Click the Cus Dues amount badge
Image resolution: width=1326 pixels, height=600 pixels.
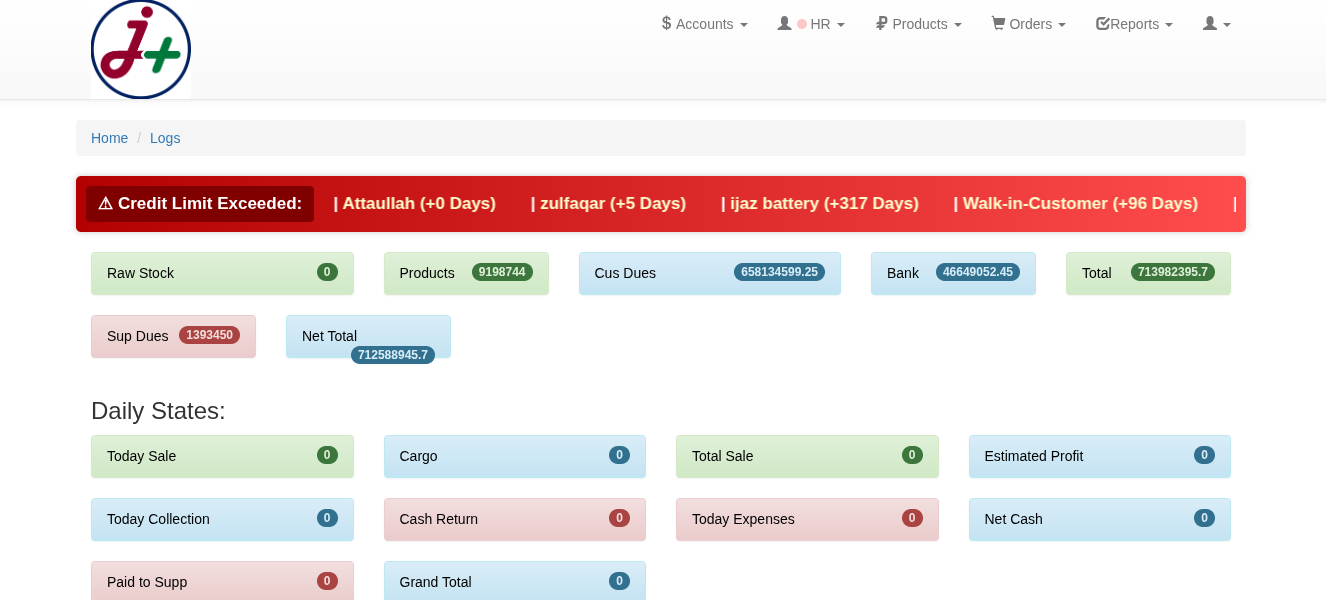(x=779, y=272)
